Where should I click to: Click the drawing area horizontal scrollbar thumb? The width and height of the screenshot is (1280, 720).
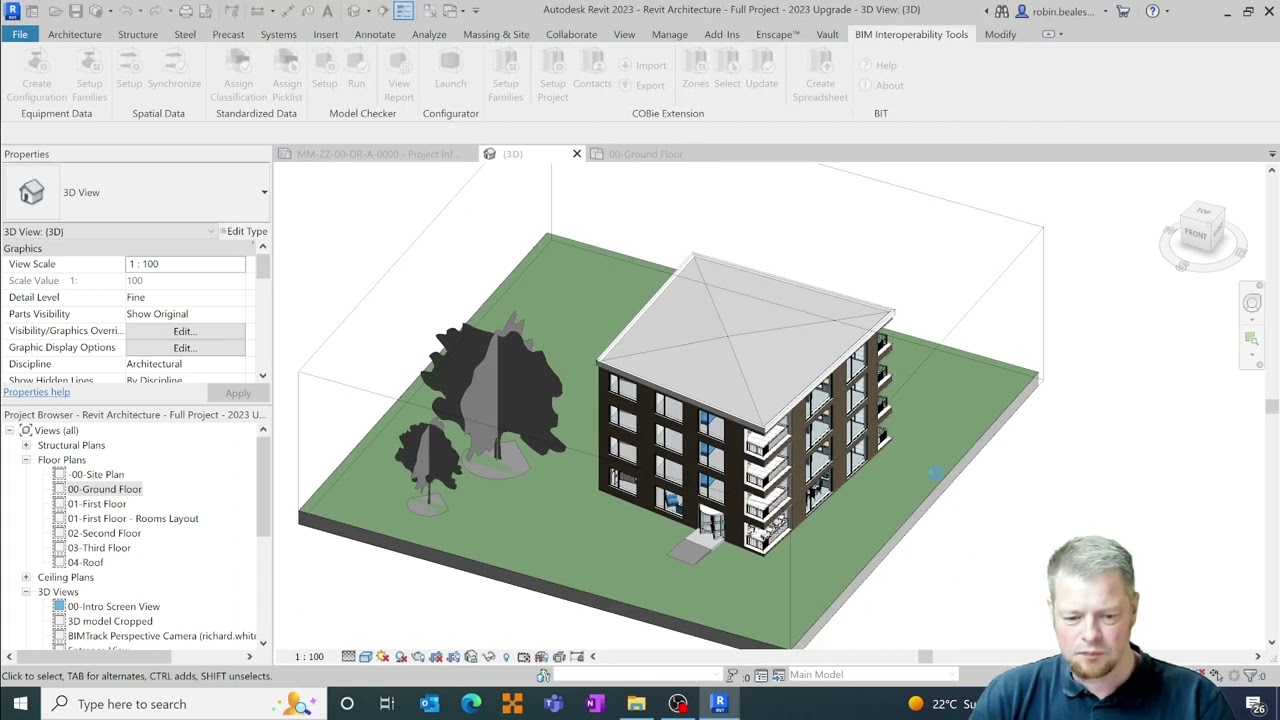coord(925,657)
